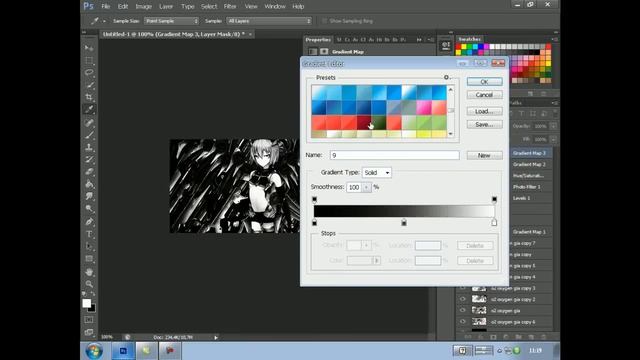The height and width of the screenshot is (360, 640).
Task: Open the Windows Start menu
Action: (x=94, y=351)
